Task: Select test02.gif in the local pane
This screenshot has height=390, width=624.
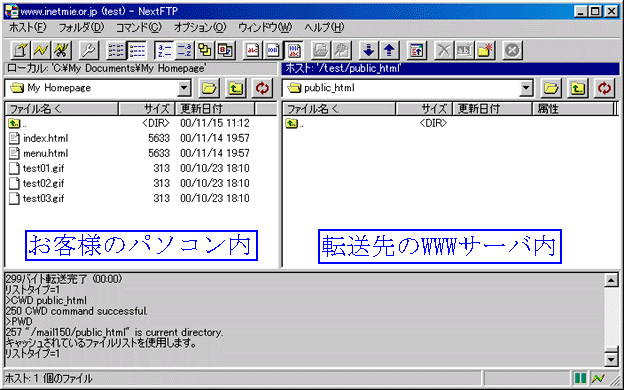Action: [x=43, y=183]
